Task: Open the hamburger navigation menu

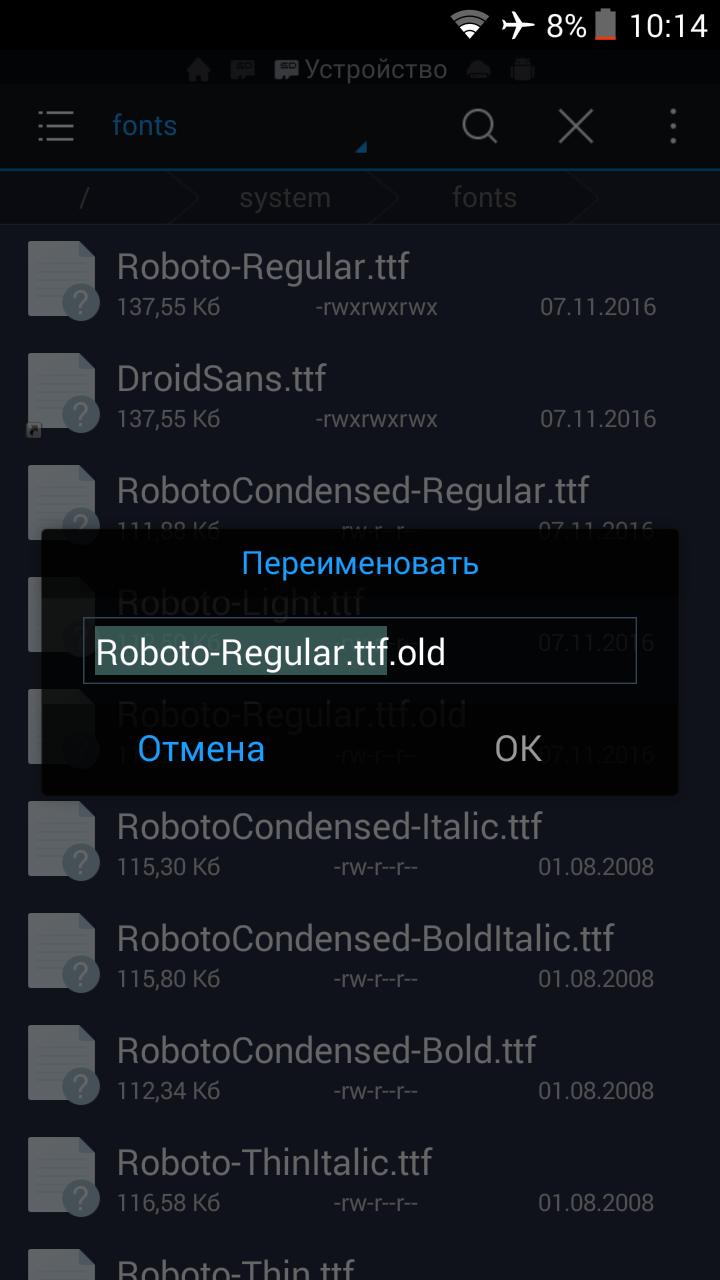Action: [x=56, y=126]
